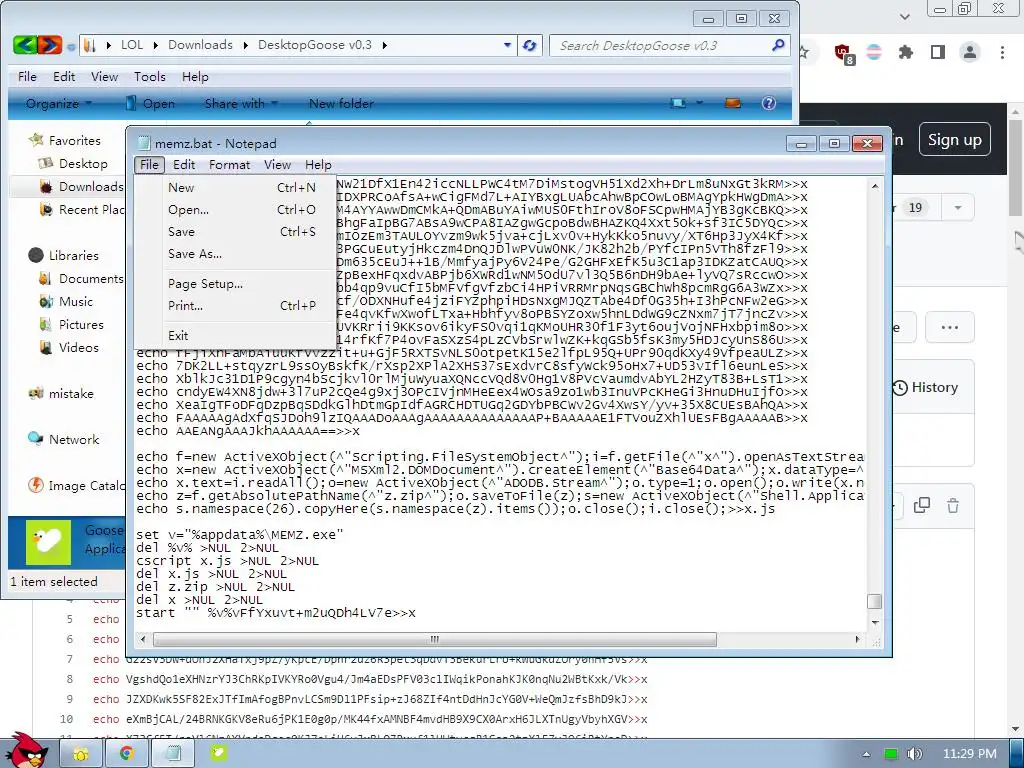Viewport: 1024px width, 768px height.
Task: Open the dropdown arrow beside the 19 counter
Action: (958, 208)
